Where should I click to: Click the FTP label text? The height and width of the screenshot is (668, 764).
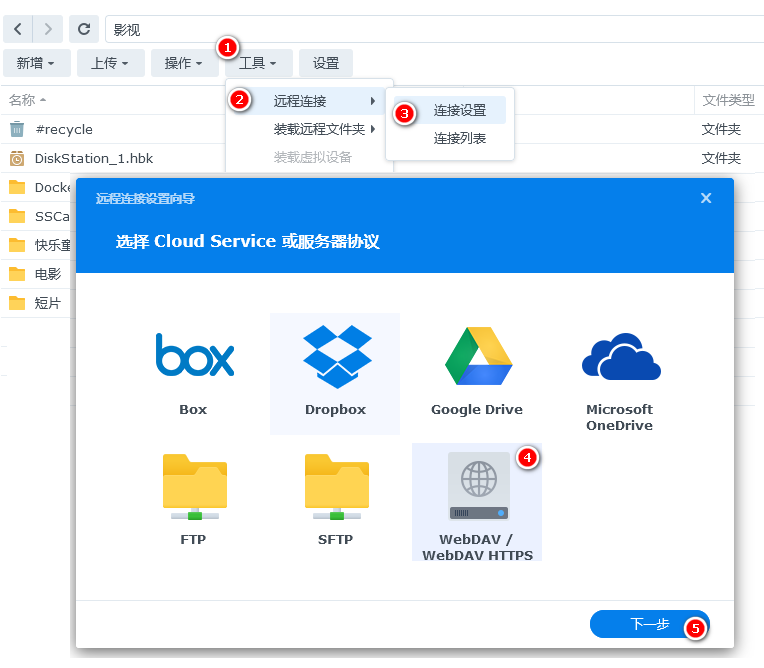pos(193,539)
